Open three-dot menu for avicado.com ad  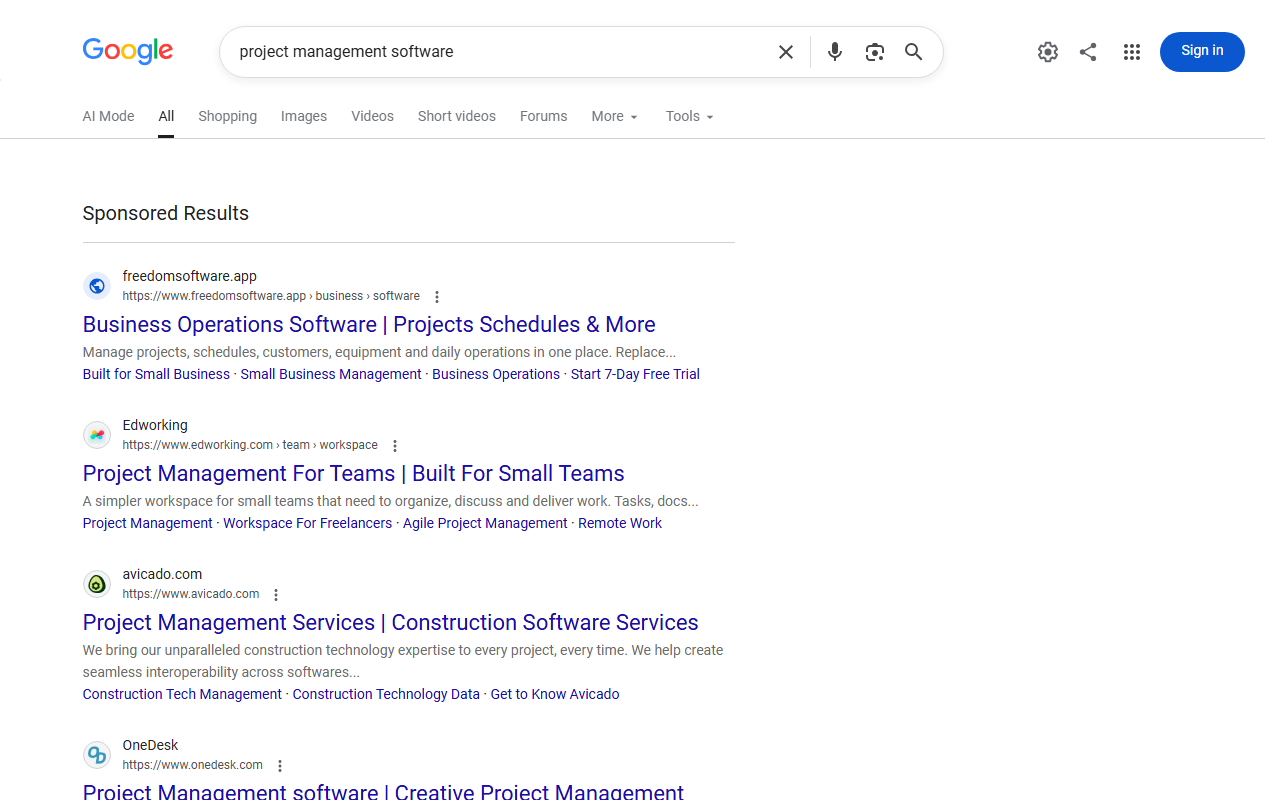pyautogui.click(x=276, y=595)
